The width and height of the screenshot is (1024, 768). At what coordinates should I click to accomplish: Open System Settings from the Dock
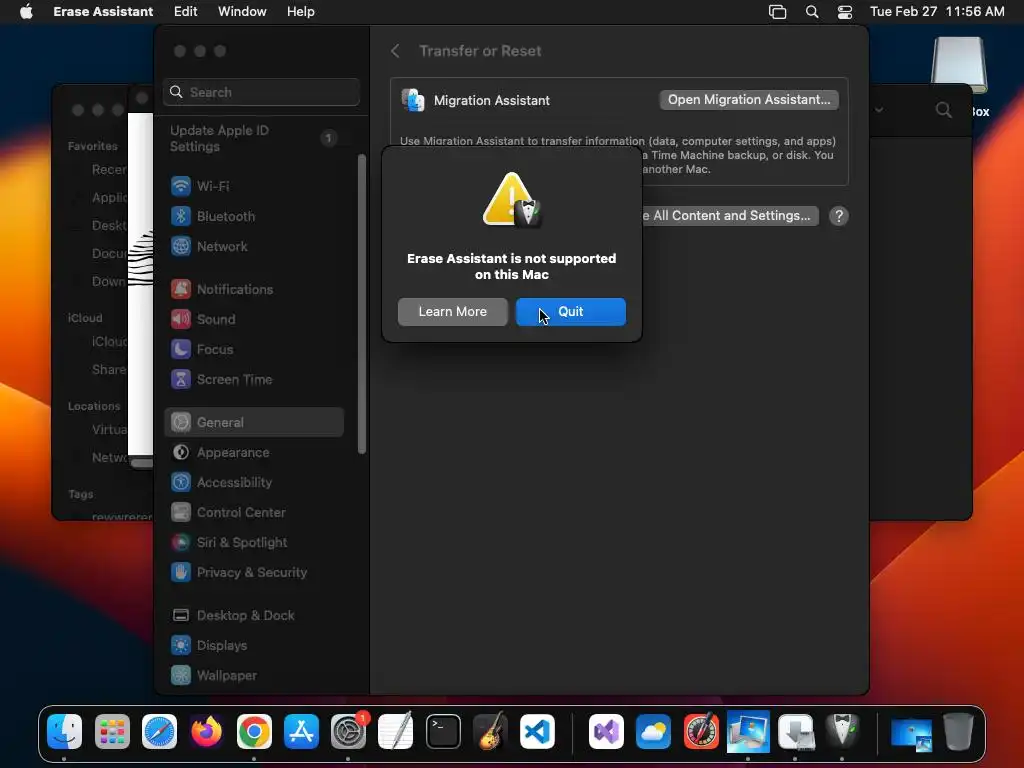348,731
